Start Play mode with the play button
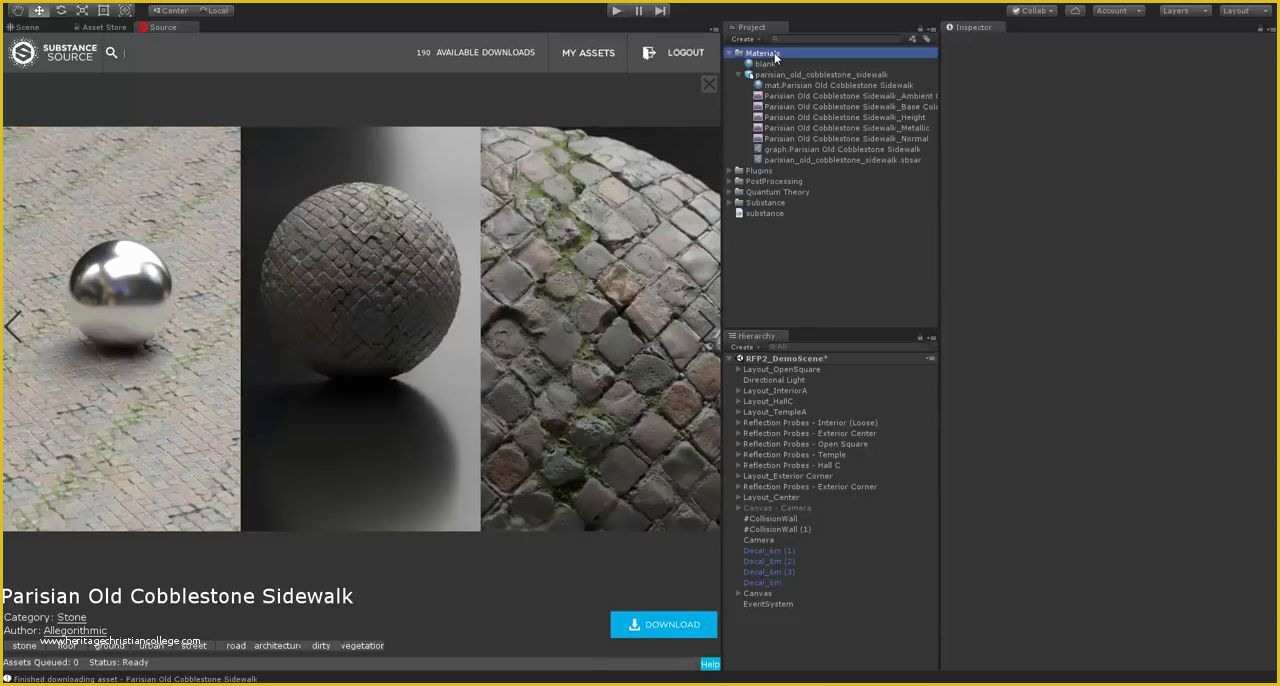The image size is (1280, 686). 616,10
